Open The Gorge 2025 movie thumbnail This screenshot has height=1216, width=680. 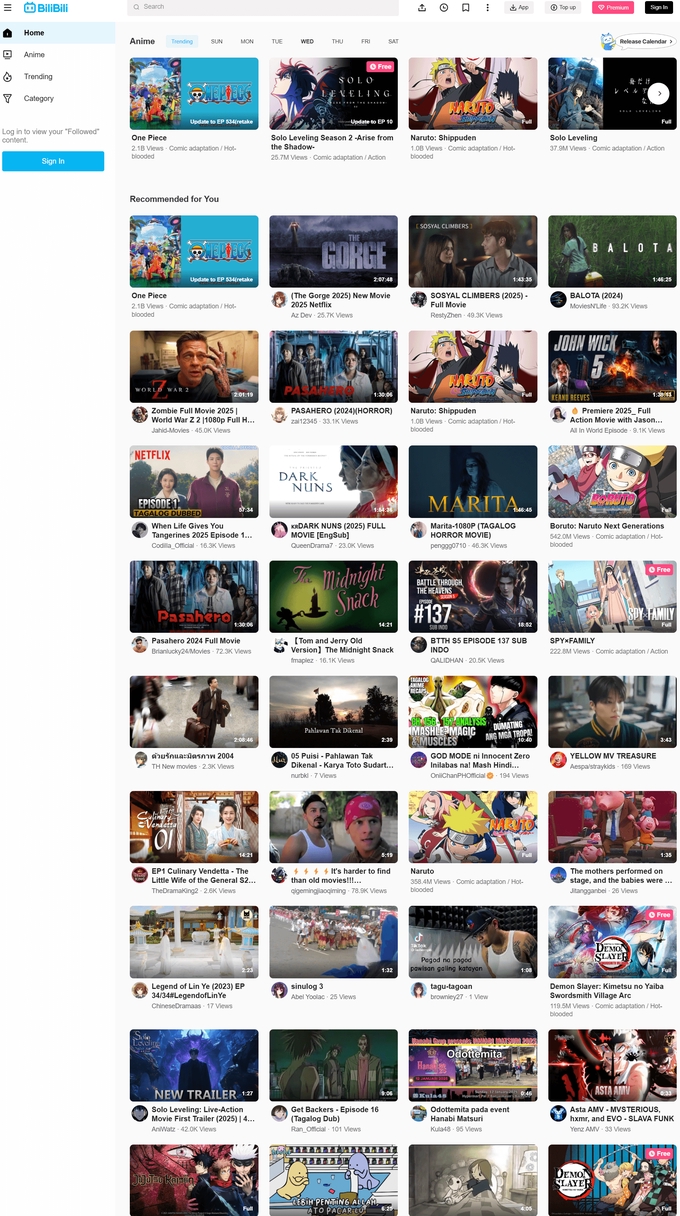pos(333,251)
